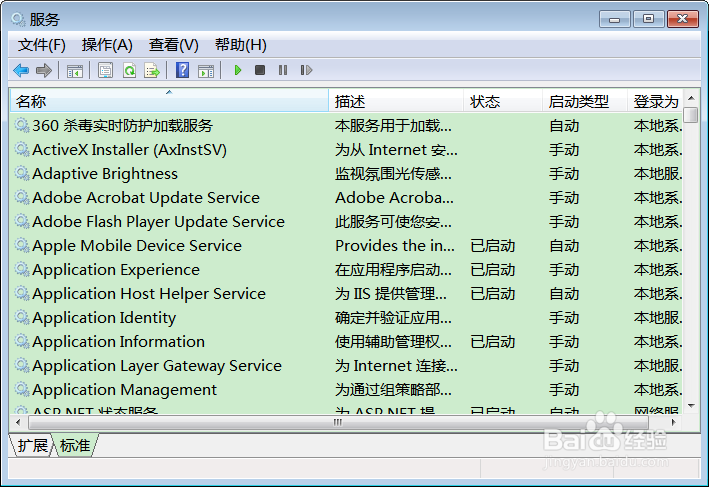Start the service with the green play icon

(238, 70)
